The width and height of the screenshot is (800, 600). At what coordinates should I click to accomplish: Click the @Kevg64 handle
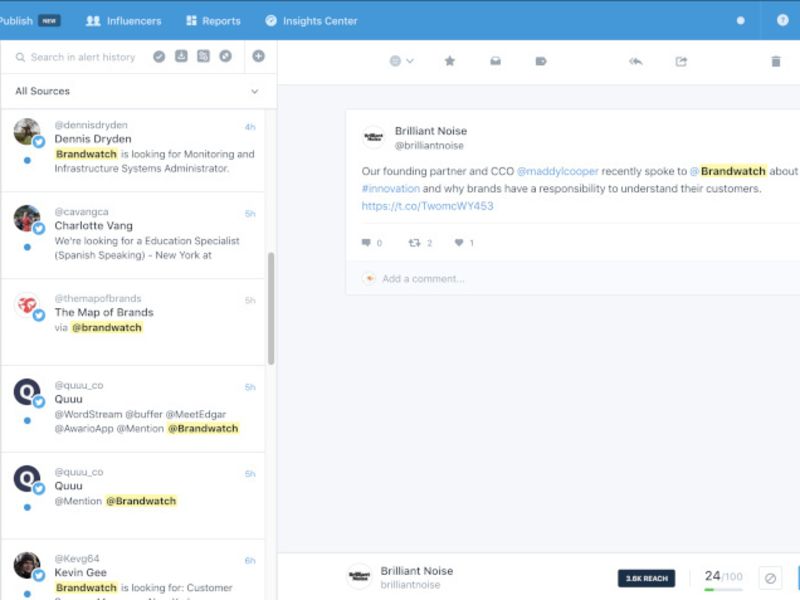tap(77, 559)
